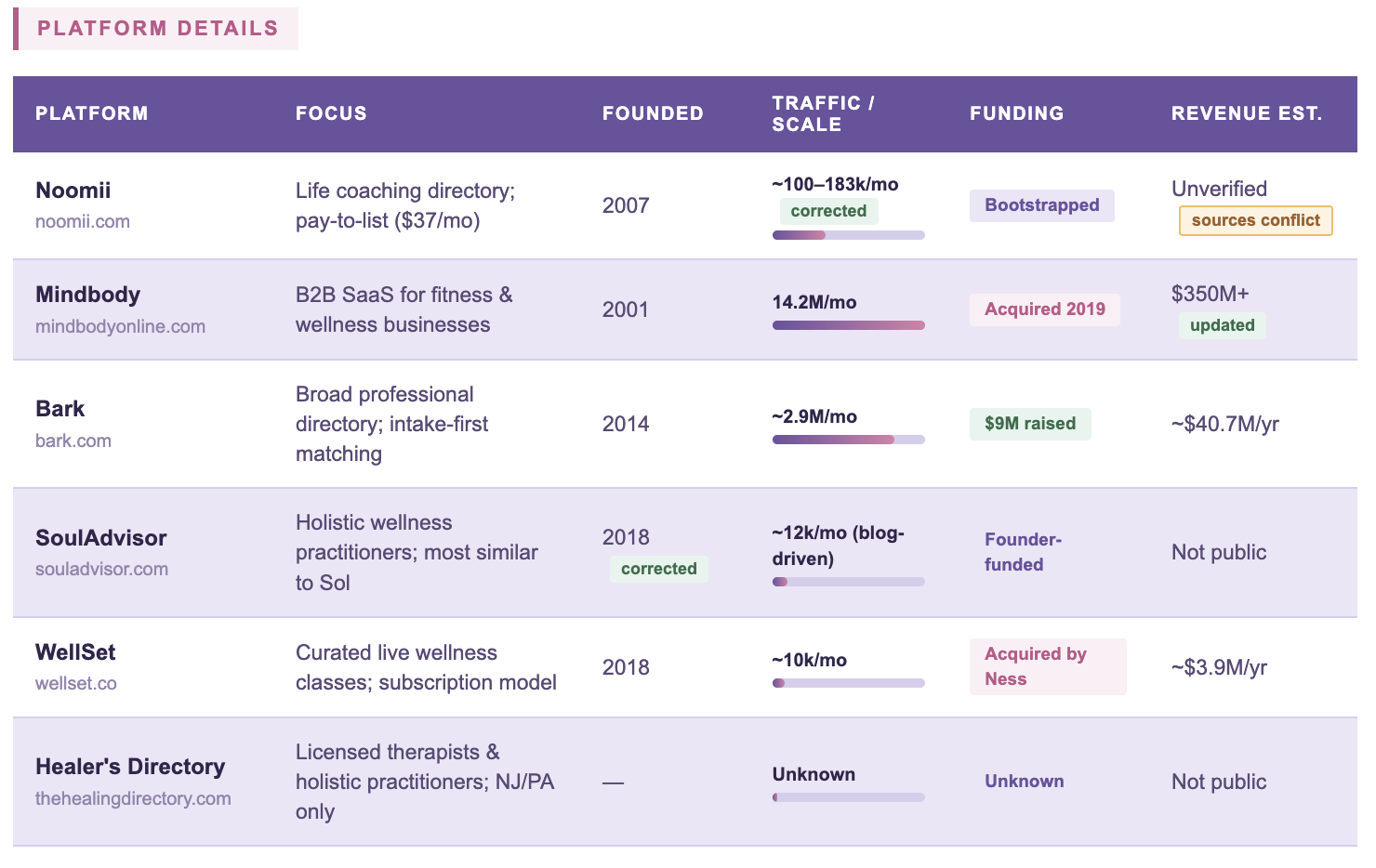Click the noomii.com link

83,222
